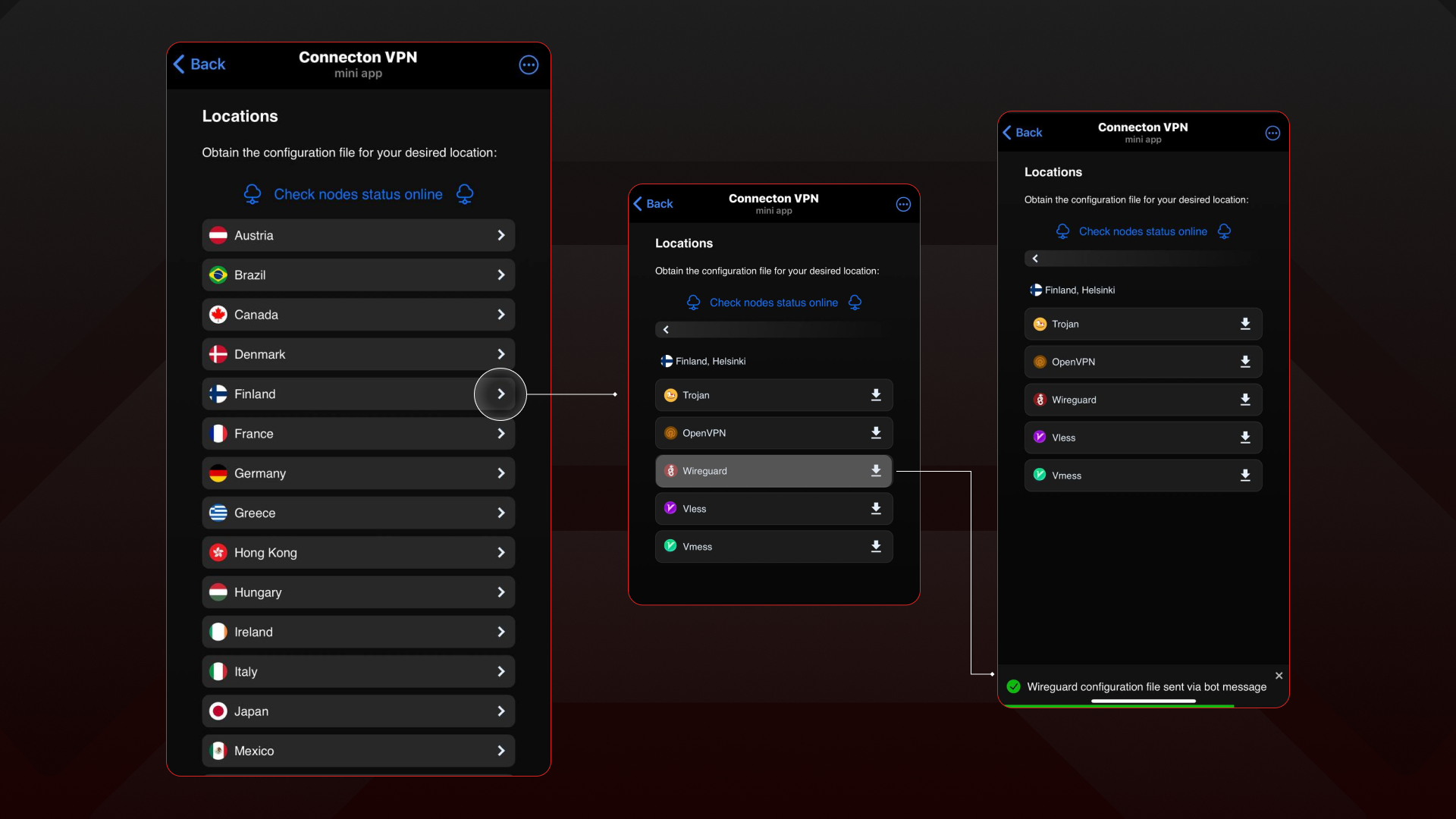Image resolution: width=1456 pixels, height=819 pixels.
Task: Download Vless config in middle panel
Action: [x=876, y=509]
